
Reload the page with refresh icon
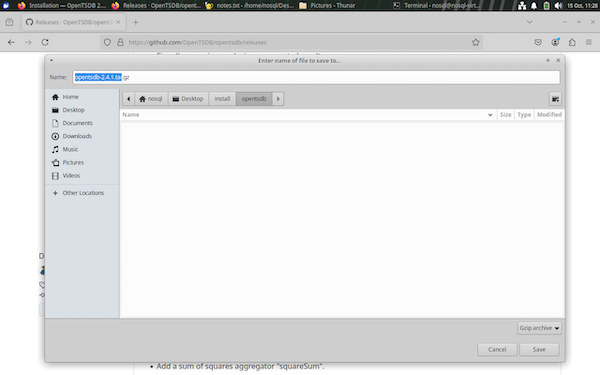pos(45,42)
